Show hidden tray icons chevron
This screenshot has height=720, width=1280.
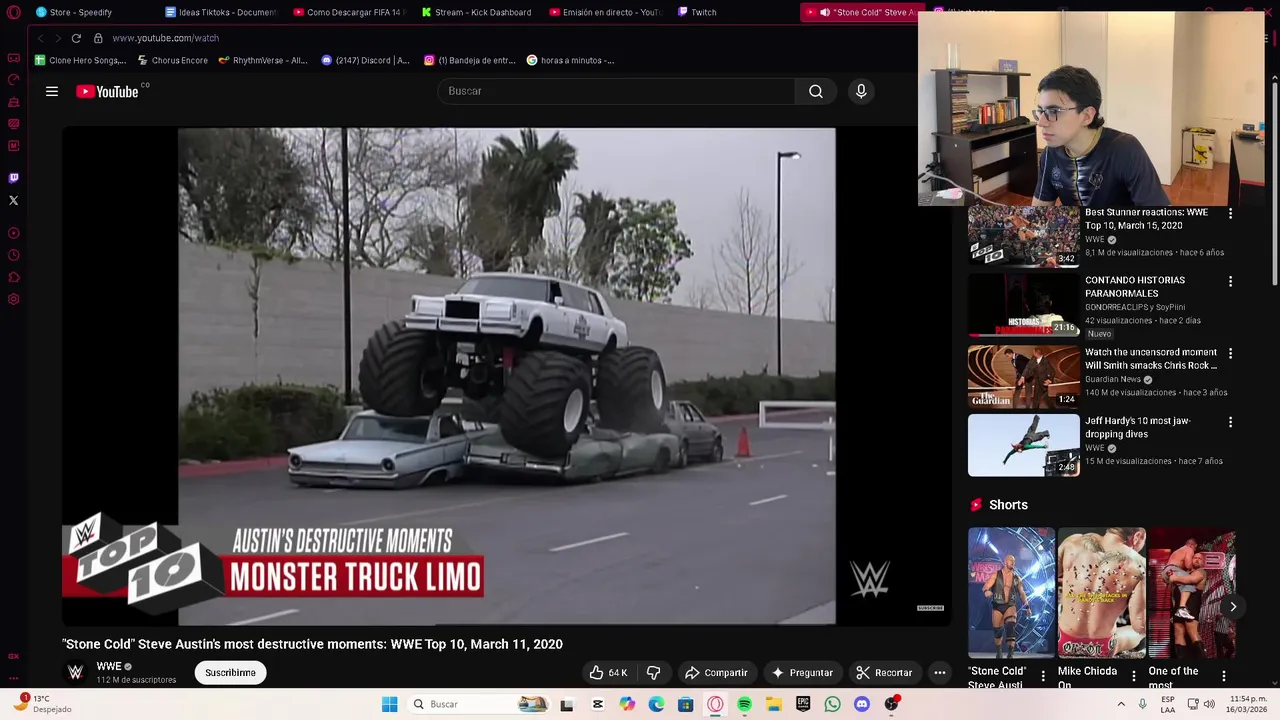(1120, 704)
